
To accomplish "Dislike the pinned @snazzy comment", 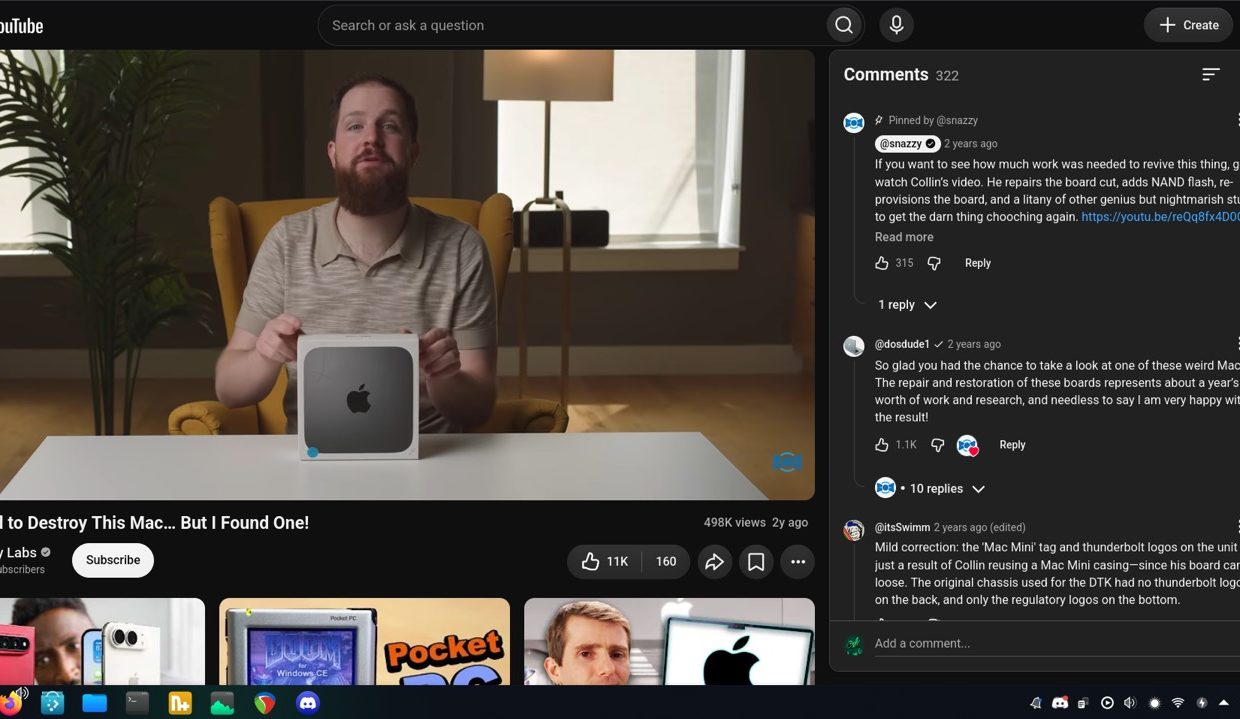I will 934,263.
